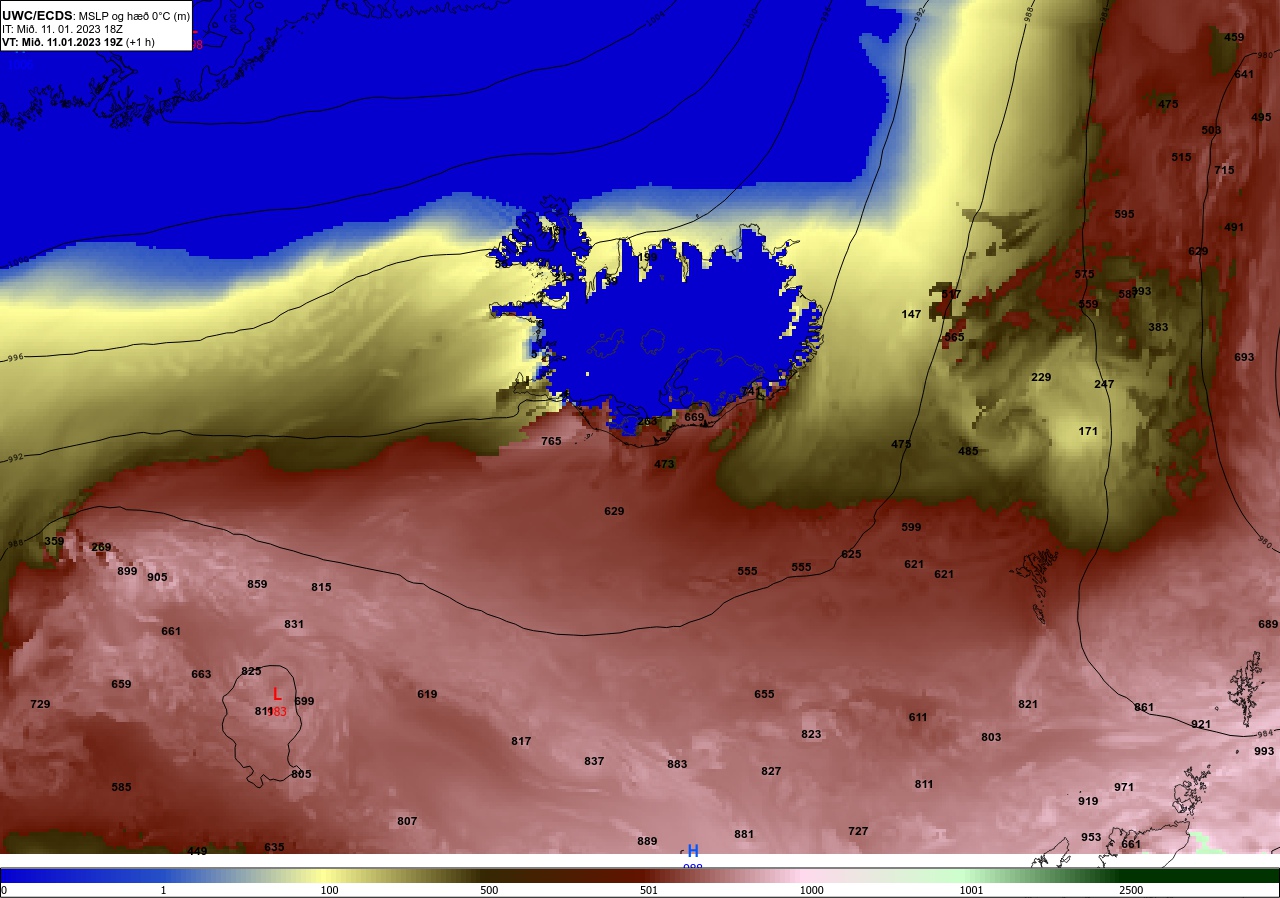Click the height value 229
Screen dimensions: 1280x898
click(x=1041, y=377)
